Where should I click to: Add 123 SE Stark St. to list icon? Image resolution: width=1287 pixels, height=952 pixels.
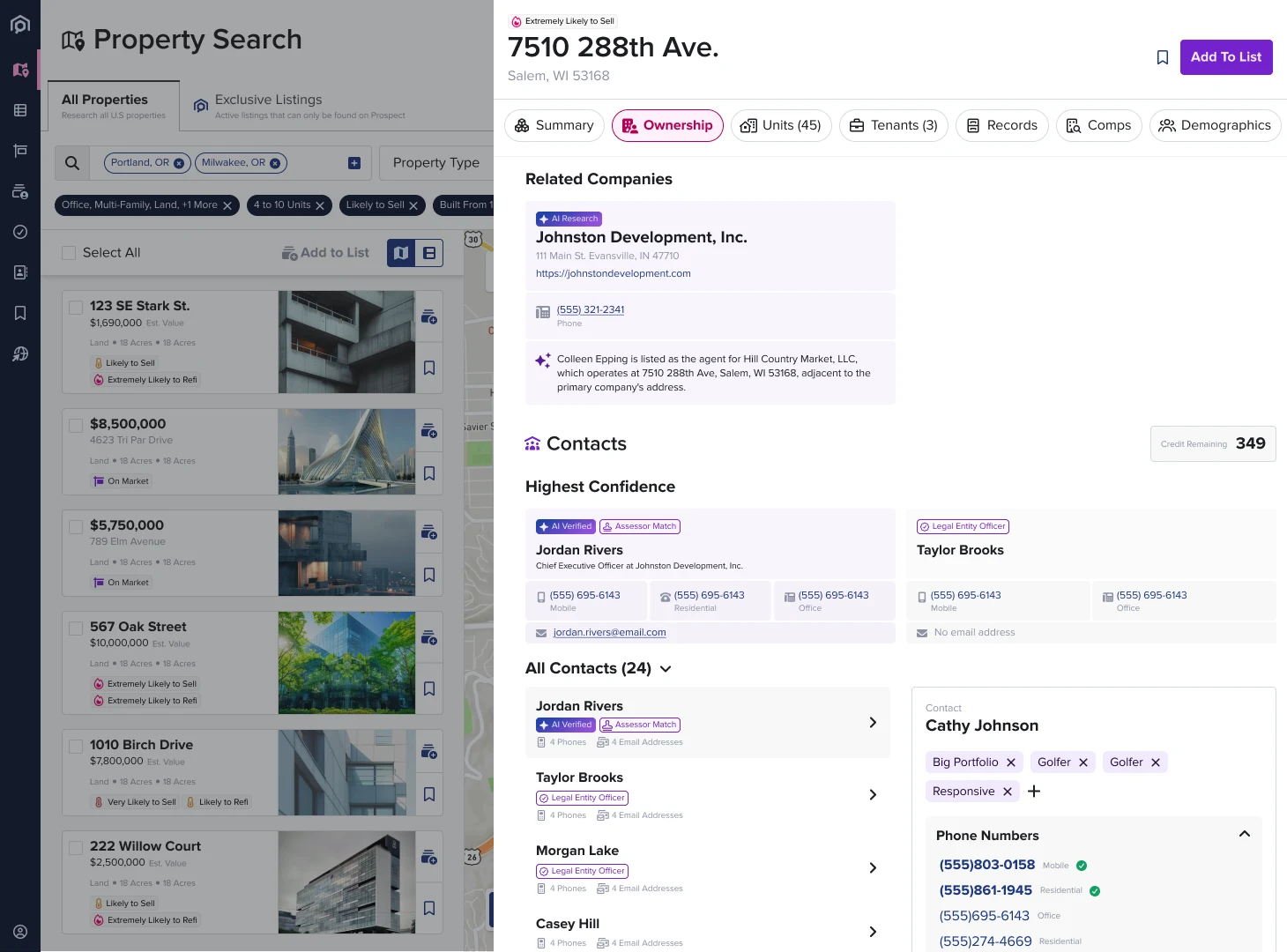tap(429, 316)
